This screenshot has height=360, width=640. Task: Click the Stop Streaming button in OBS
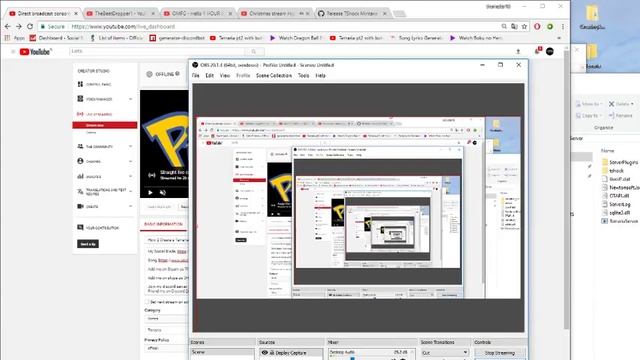click(x=500, y=353)
